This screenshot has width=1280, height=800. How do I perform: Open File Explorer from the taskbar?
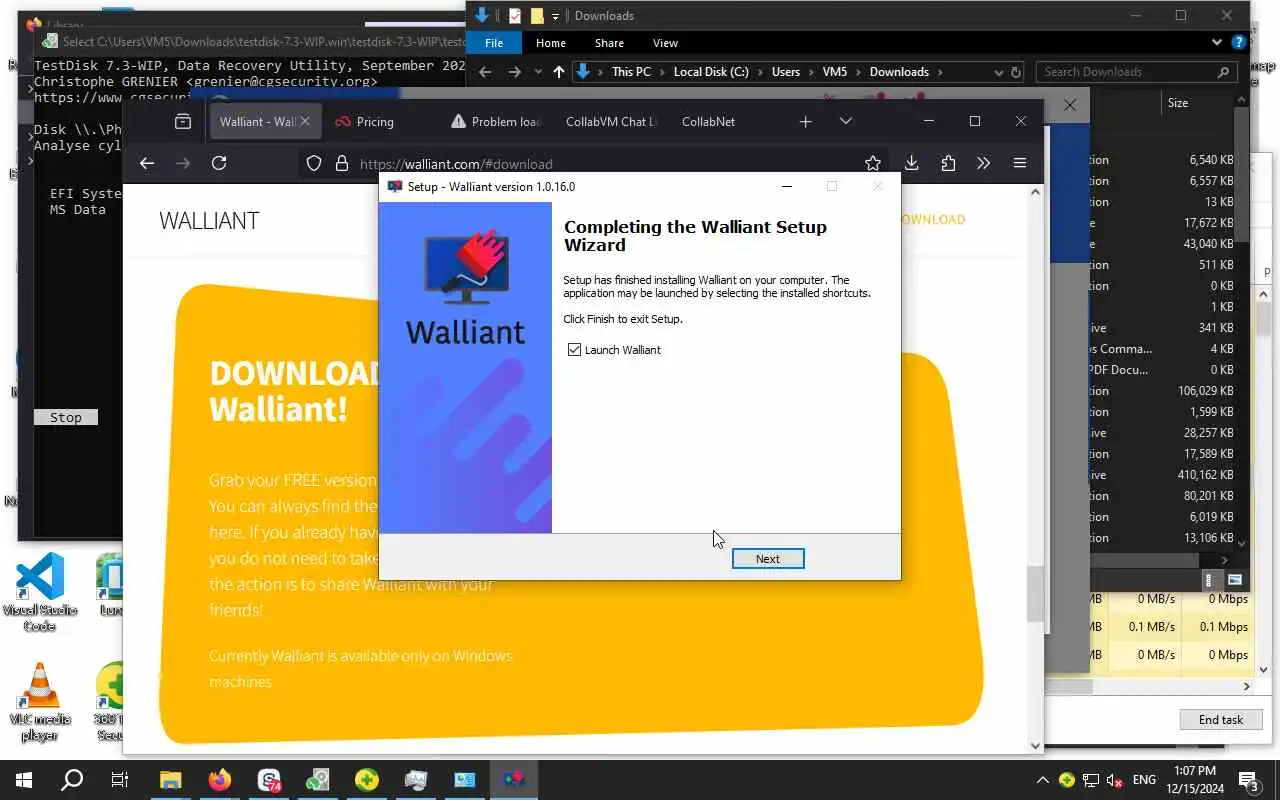[x=171, y=780]
